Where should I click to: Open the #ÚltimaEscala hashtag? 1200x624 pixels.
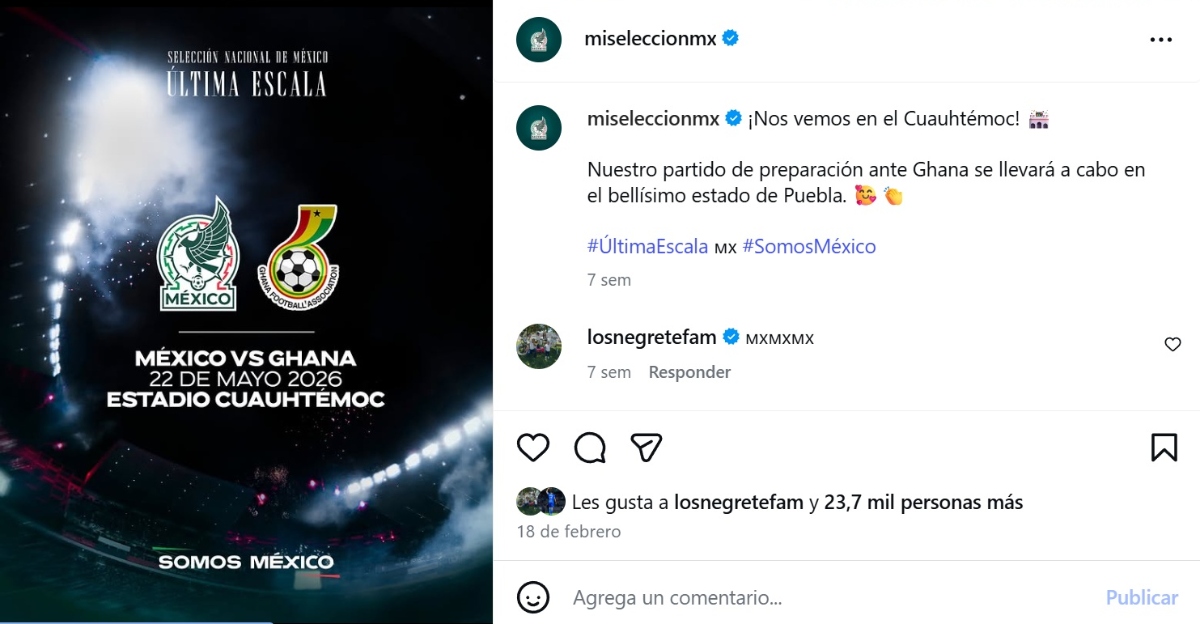click(644, 246)
